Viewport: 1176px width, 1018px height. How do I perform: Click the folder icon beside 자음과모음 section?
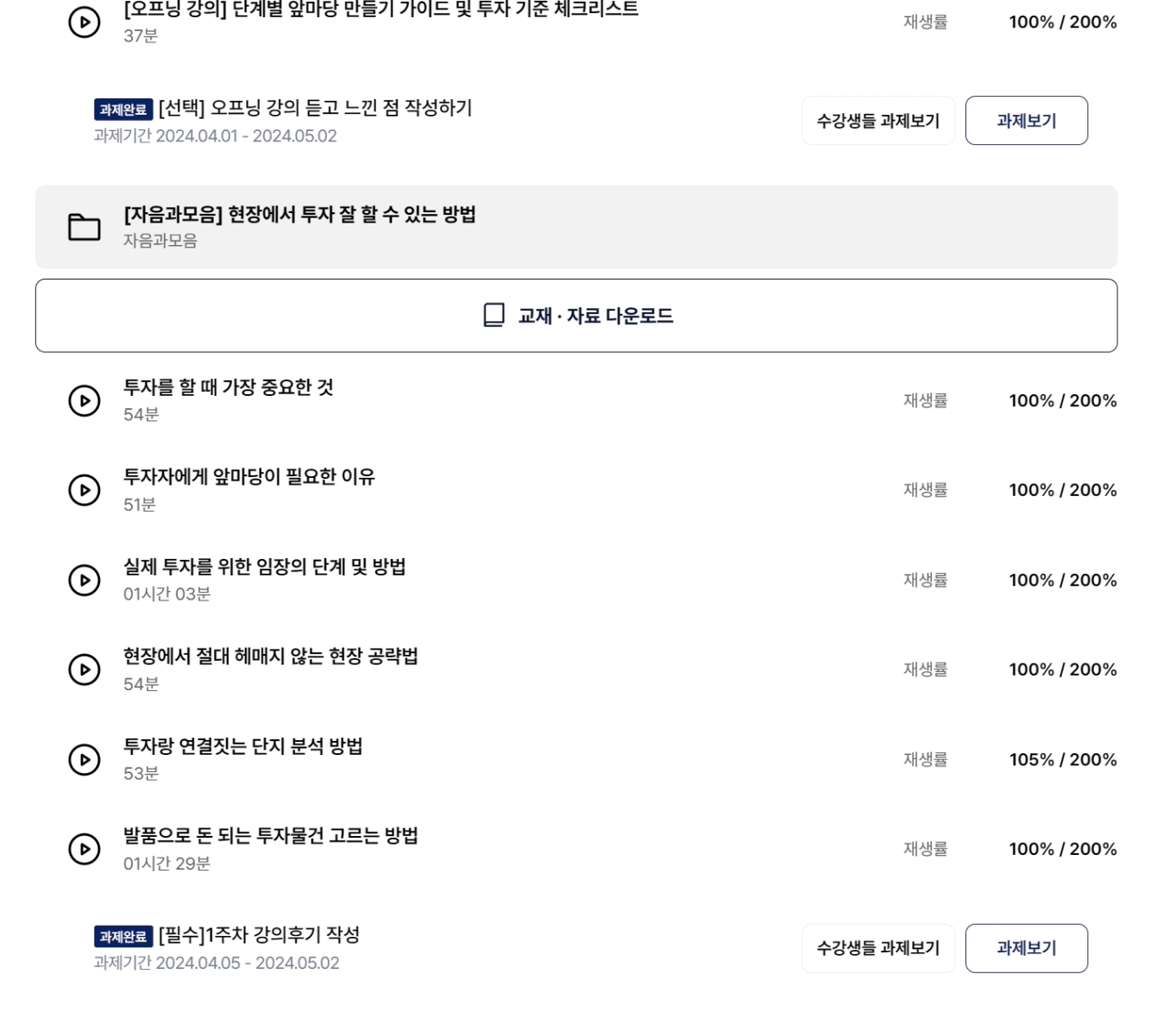(x=84, y=228)
